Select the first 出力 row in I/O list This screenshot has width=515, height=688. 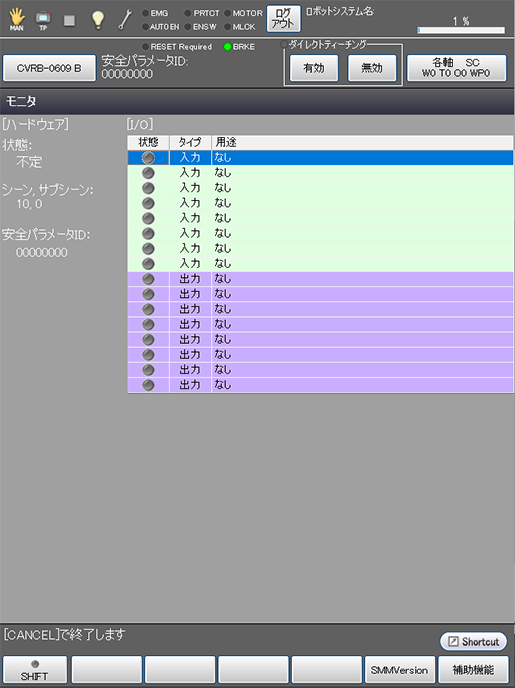(320, 279)
